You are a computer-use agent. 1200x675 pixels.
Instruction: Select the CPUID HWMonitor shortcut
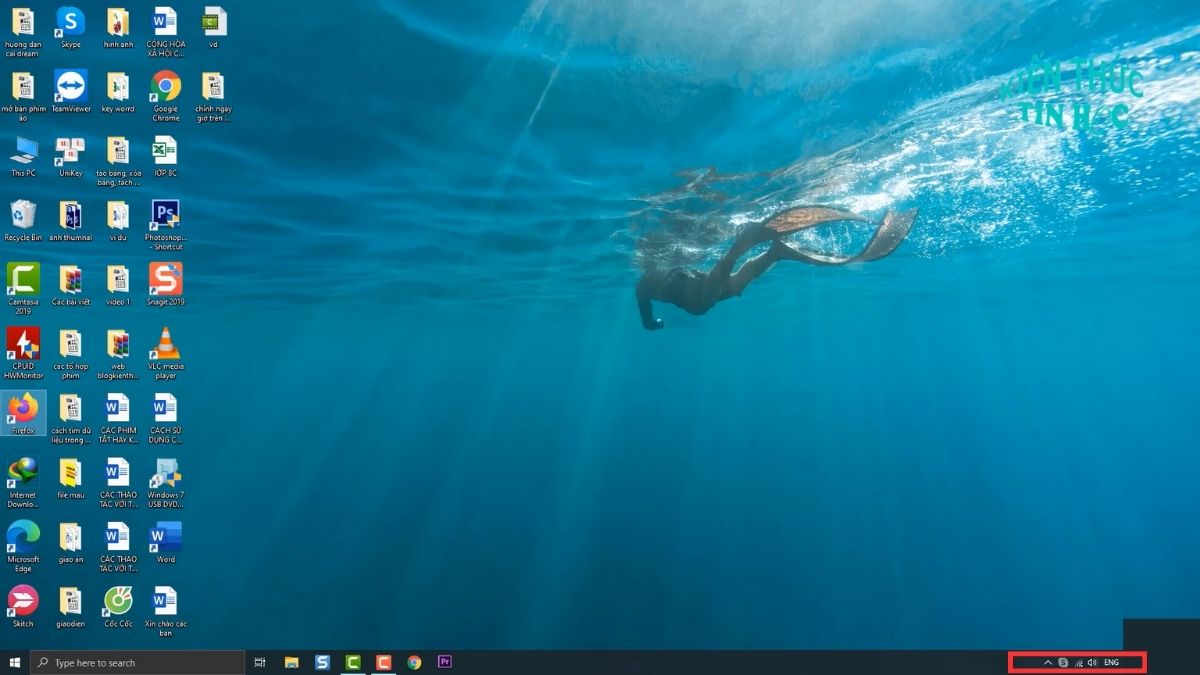[23, 353]
